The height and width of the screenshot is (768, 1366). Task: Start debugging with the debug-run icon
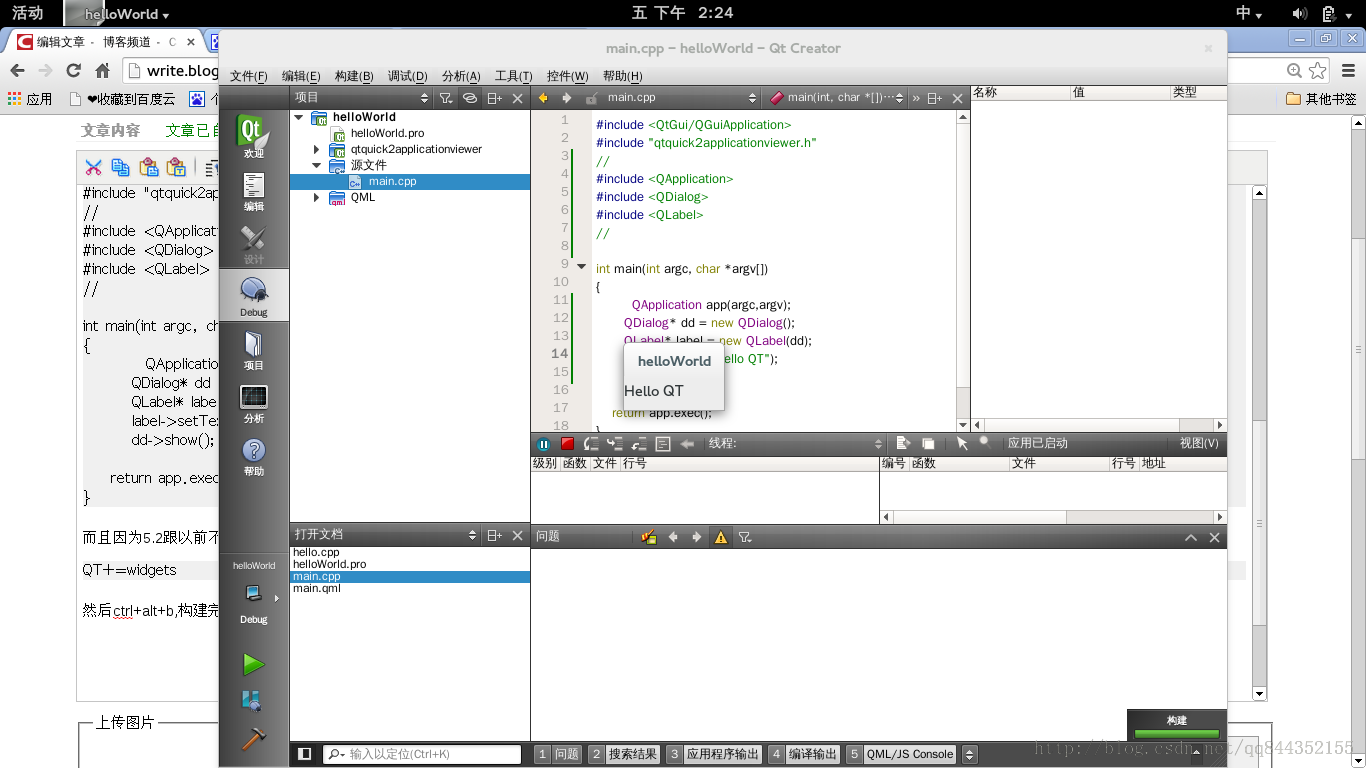click(x=253, y=701)
